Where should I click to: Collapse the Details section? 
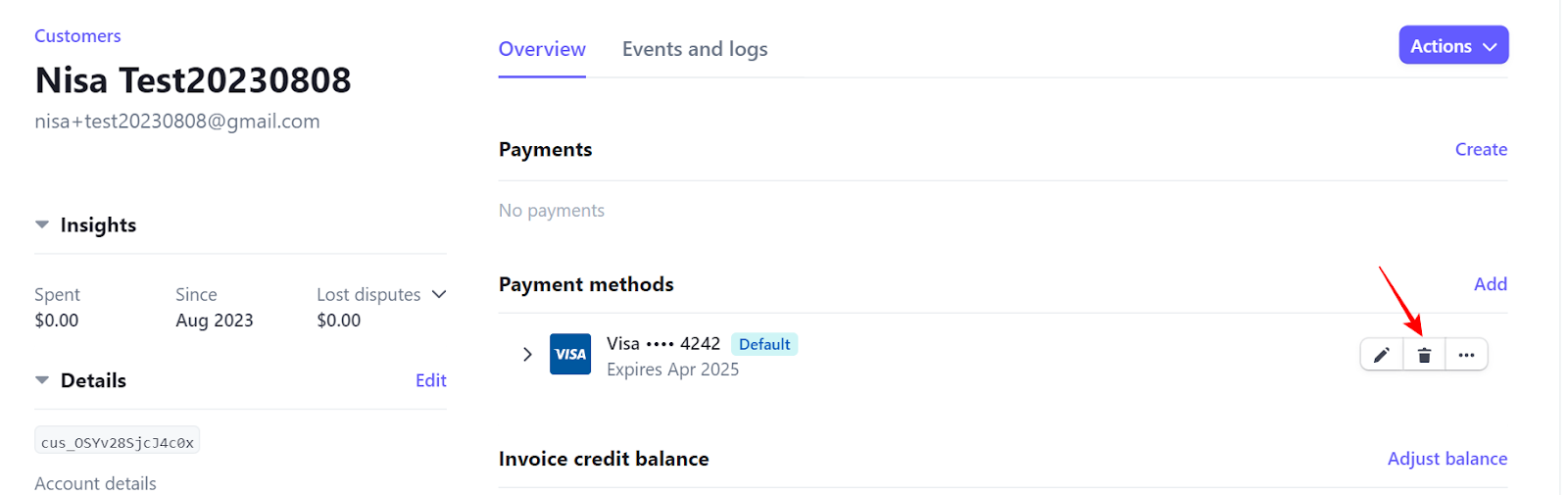pos(42,380)
